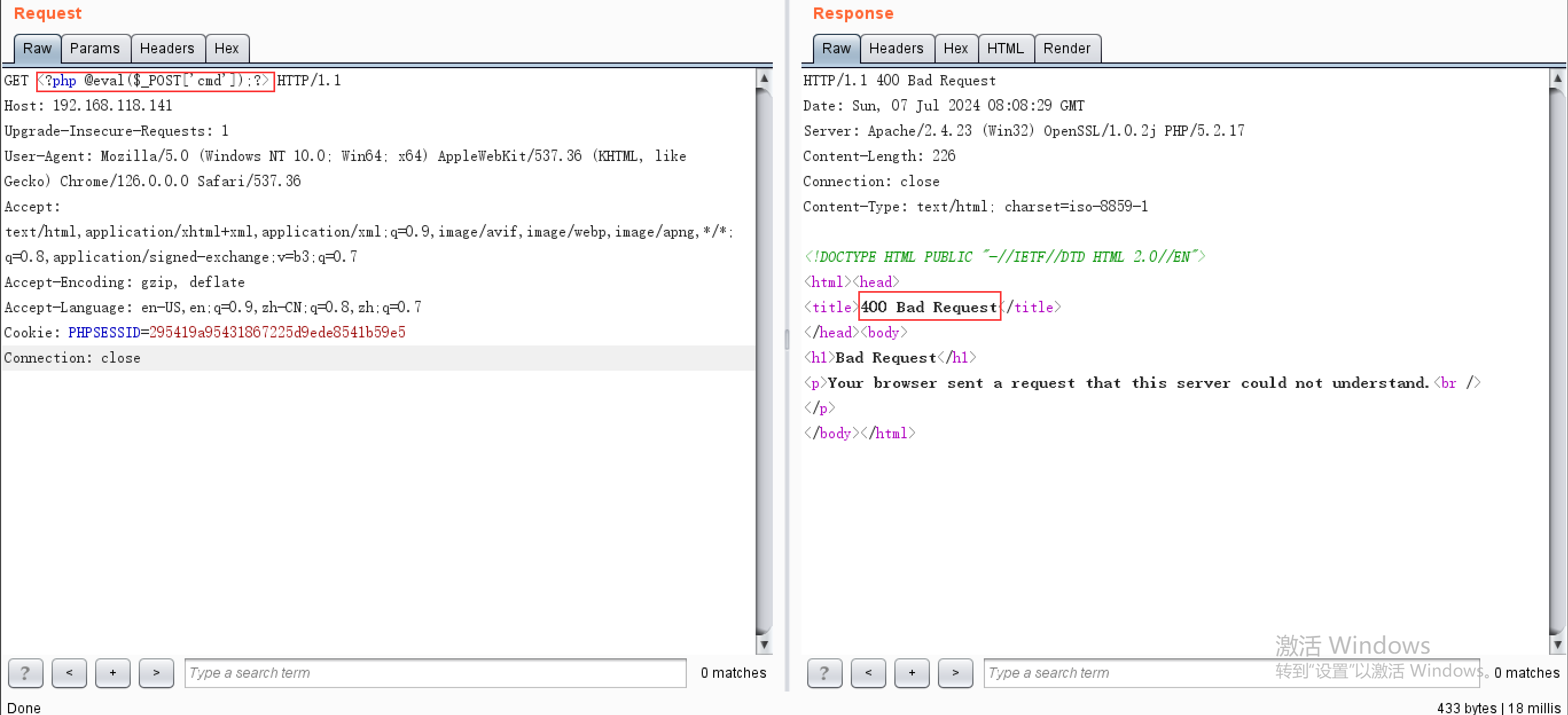Click the Request scrollbar down arrow
This screenshot has width=1568, height=715.
coord(764,645)
